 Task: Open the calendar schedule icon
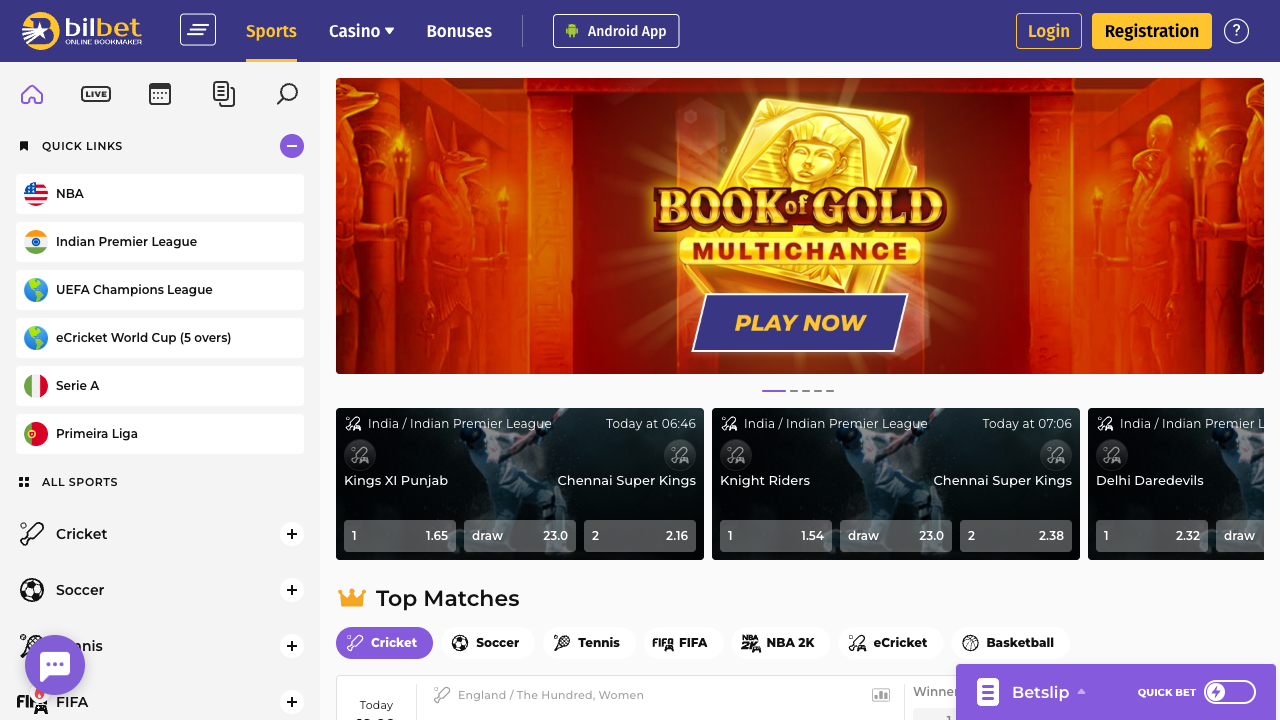[160, 94]
